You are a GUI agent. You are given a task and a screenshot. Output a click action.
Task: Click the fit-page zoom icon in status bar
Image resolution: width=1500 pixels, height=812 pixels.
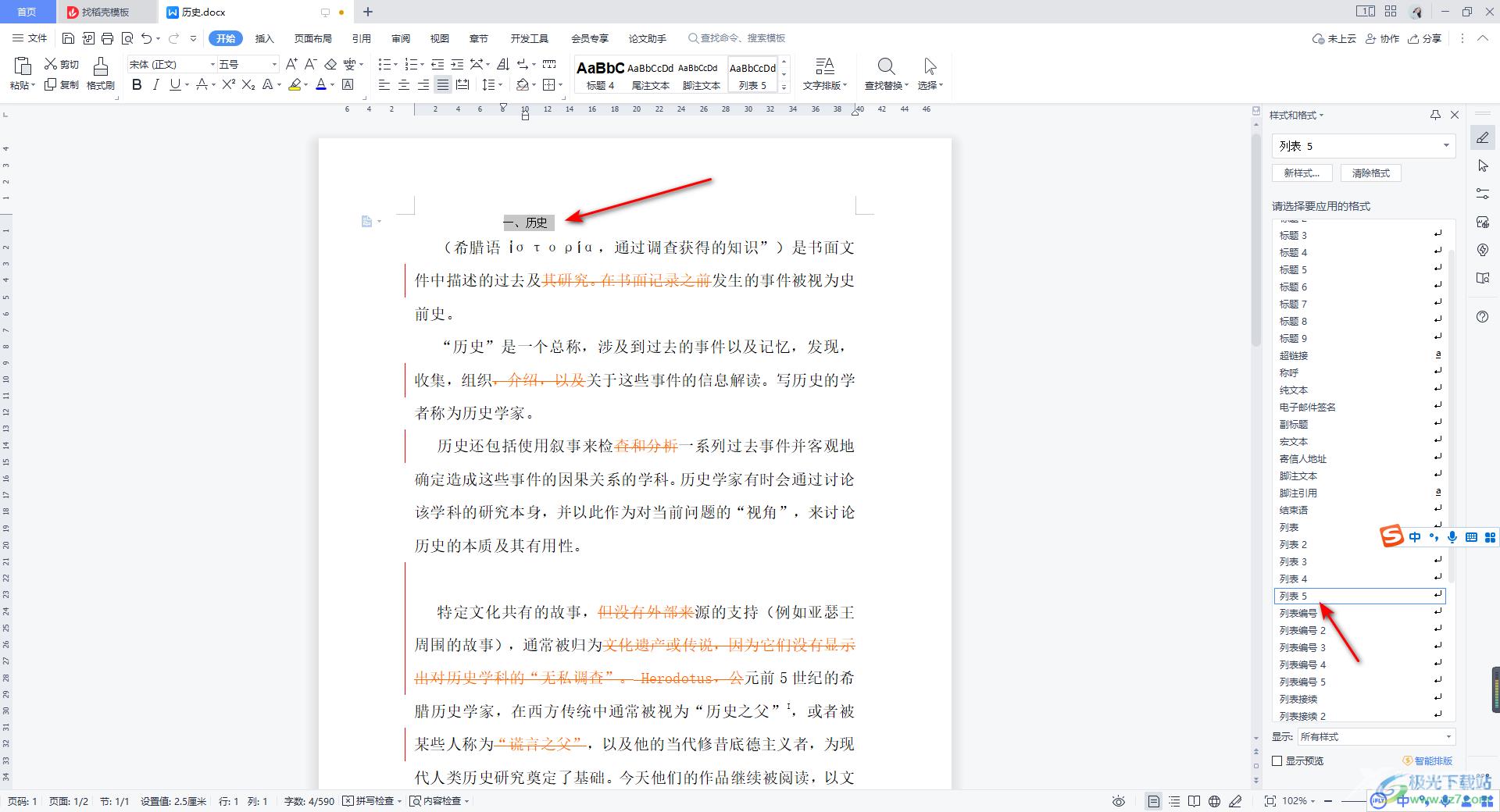click(1270, 801)
